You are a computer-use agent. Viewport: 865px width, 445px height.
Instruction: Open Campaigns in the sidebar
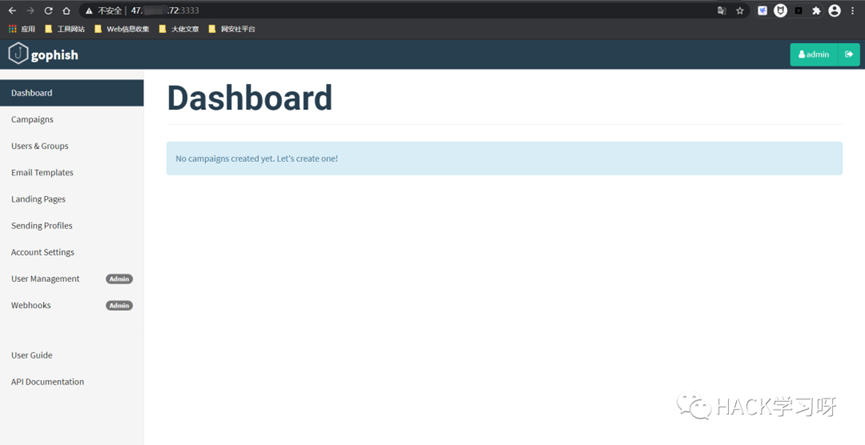(x=72, y=119)
